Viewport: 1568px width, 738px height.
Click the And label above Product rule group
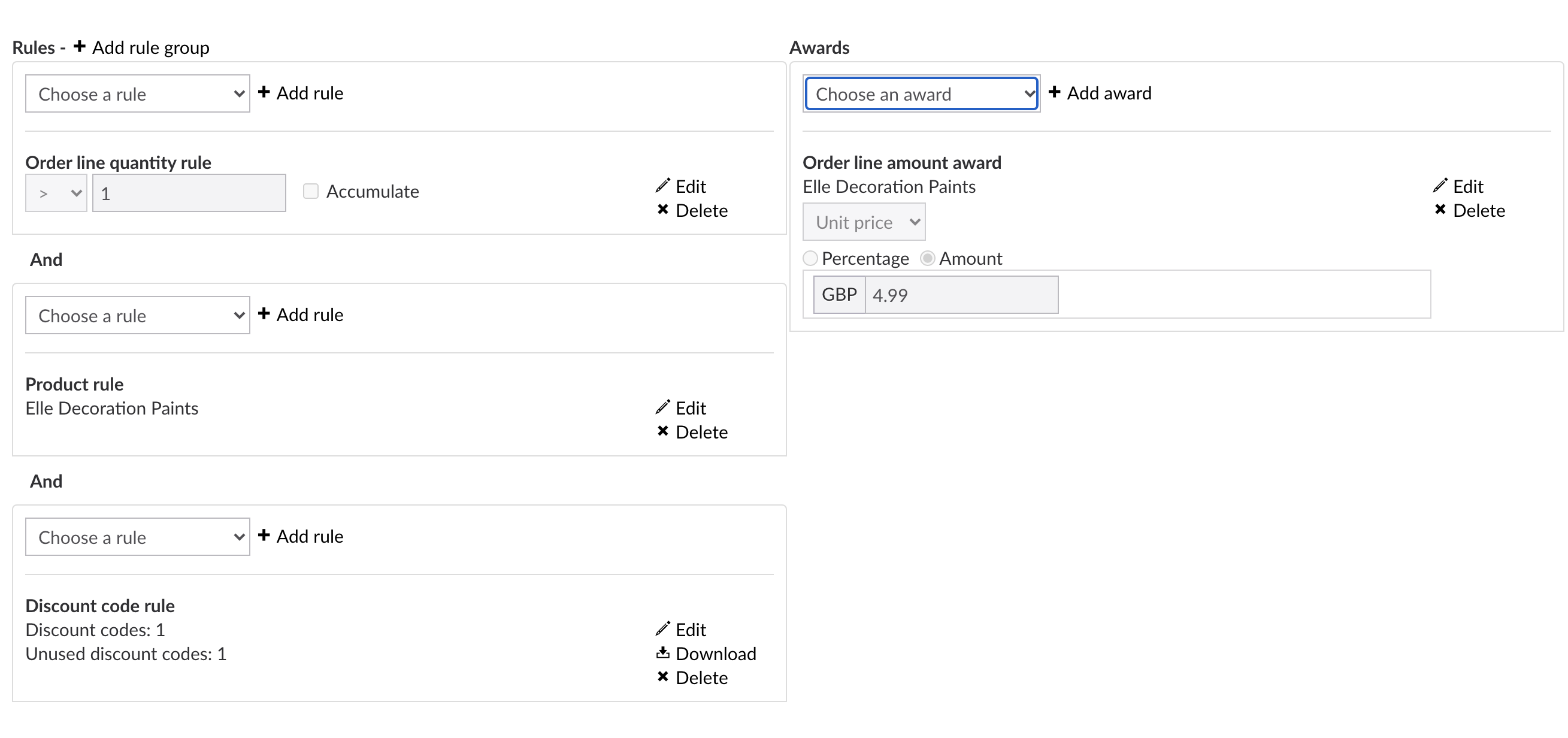click(46, 259)
